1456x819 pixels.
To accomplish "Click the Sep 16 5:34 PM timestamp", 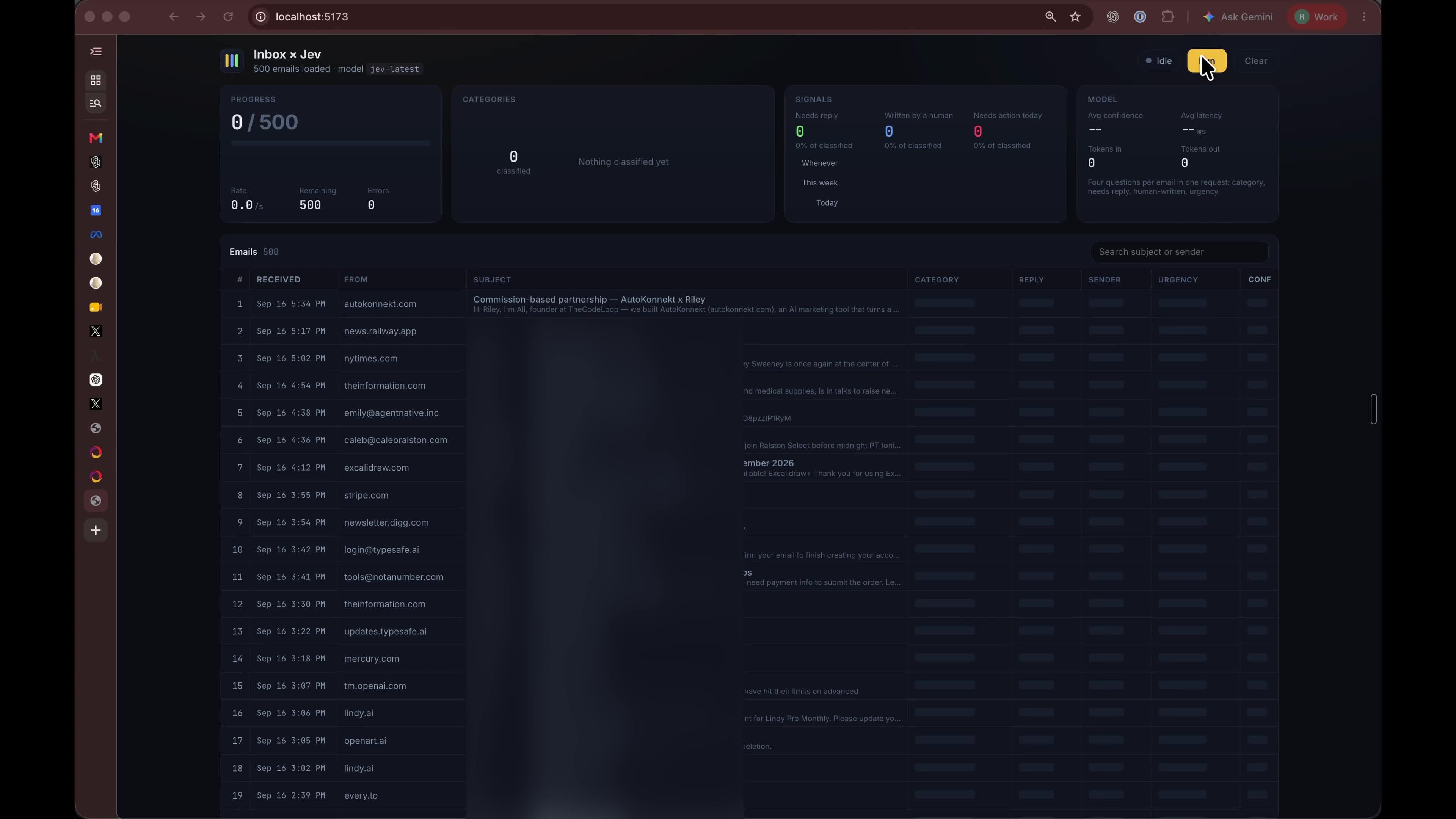I will click(290, 304).
